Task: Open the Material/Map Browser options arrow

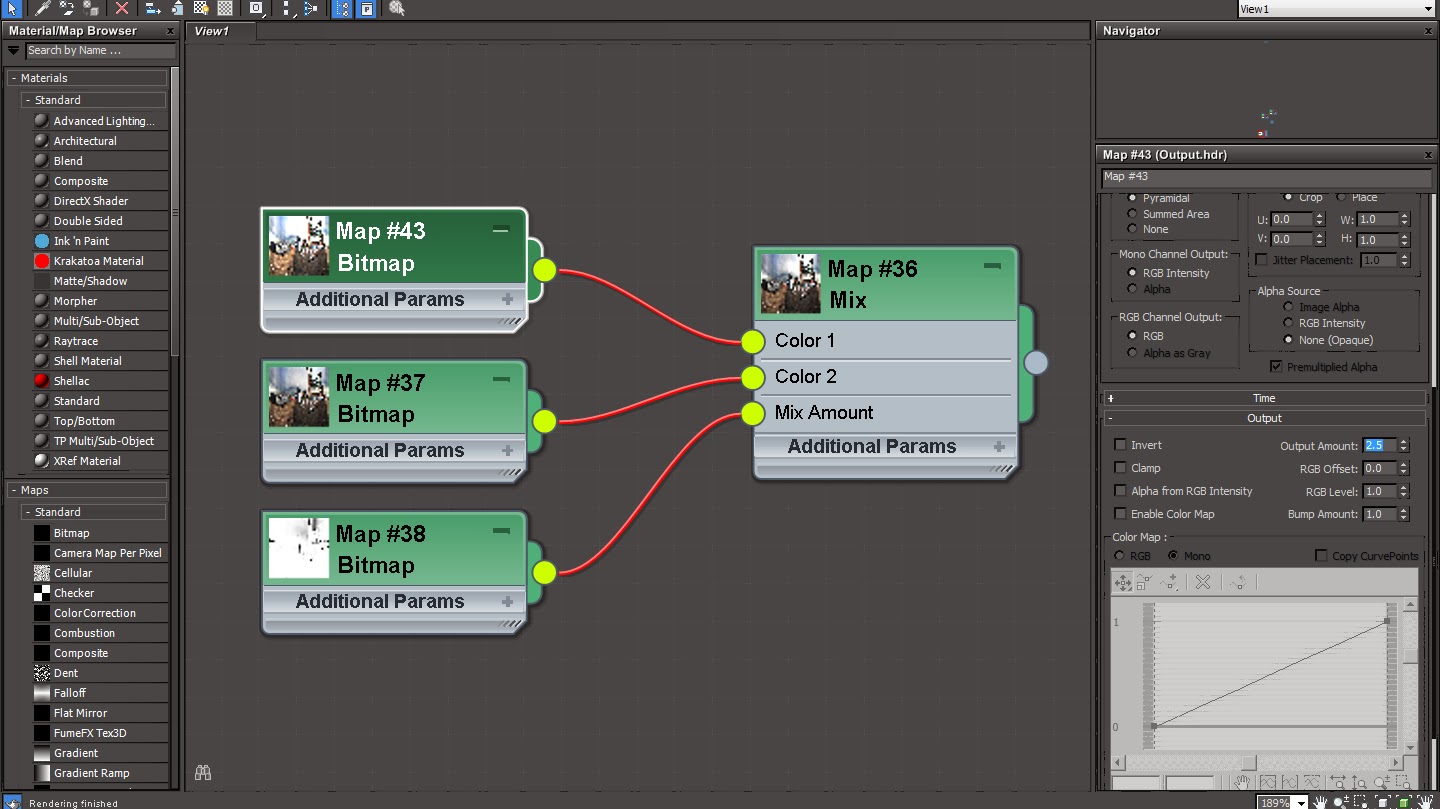Action: [x=13, y=51]
